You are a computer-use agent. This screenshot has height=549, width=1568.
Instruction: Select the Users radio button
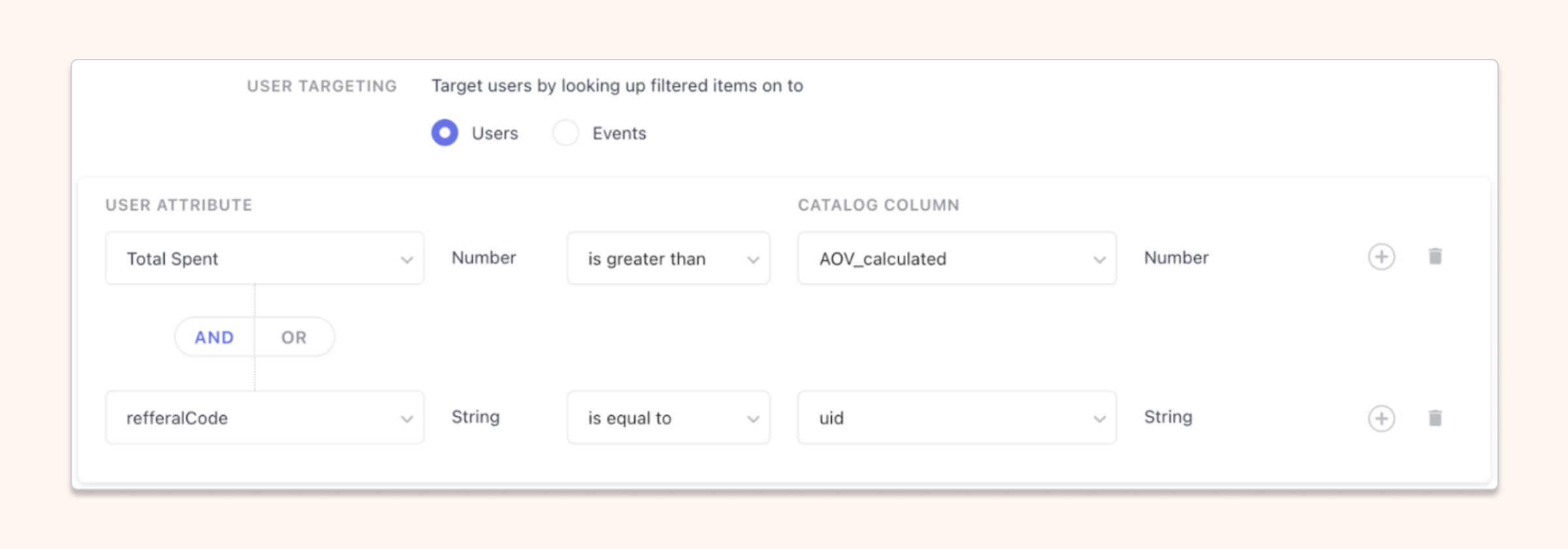[x=445, y=133]
